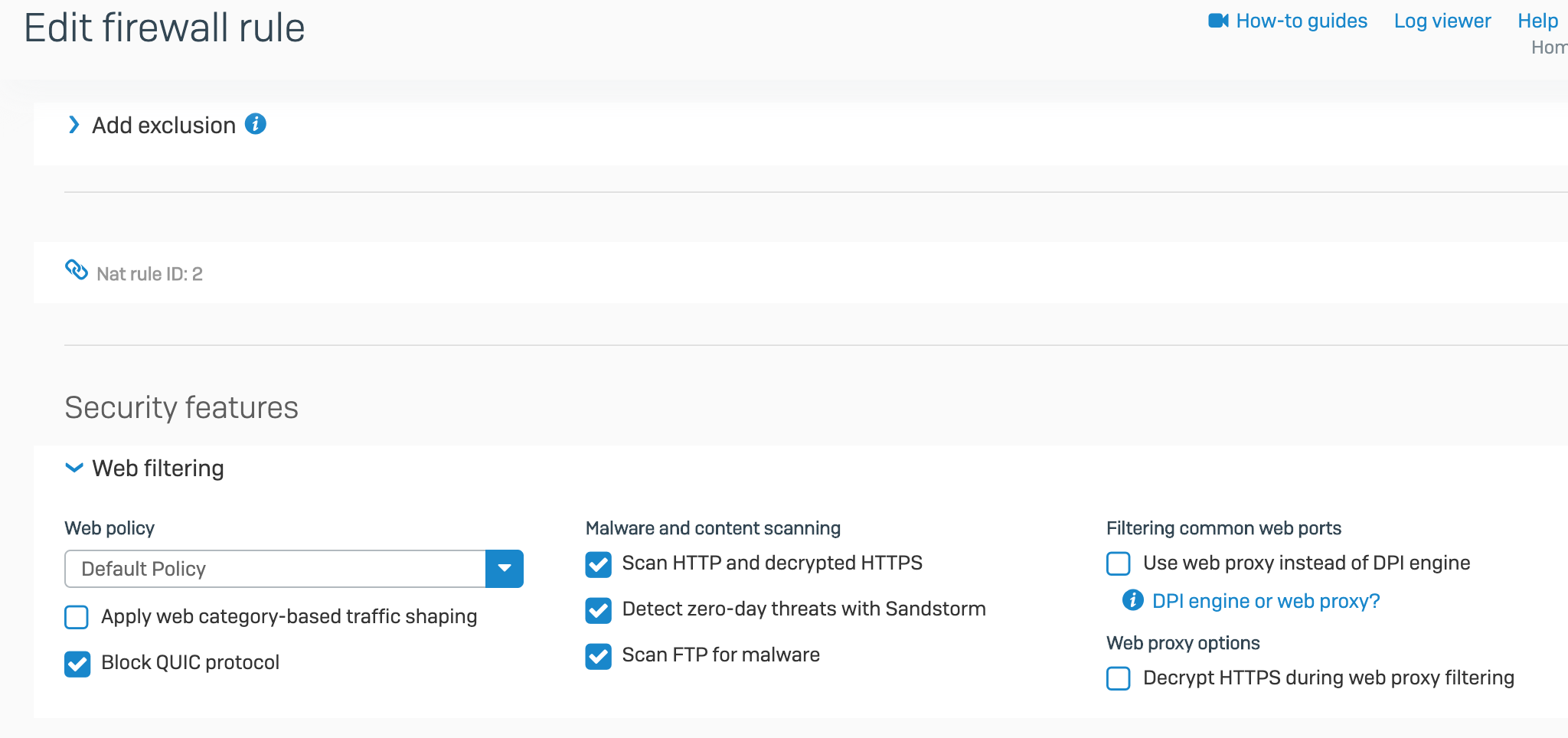
Task: Click the info icon beside DPI engine link
Action: (x=1133, y=600)
